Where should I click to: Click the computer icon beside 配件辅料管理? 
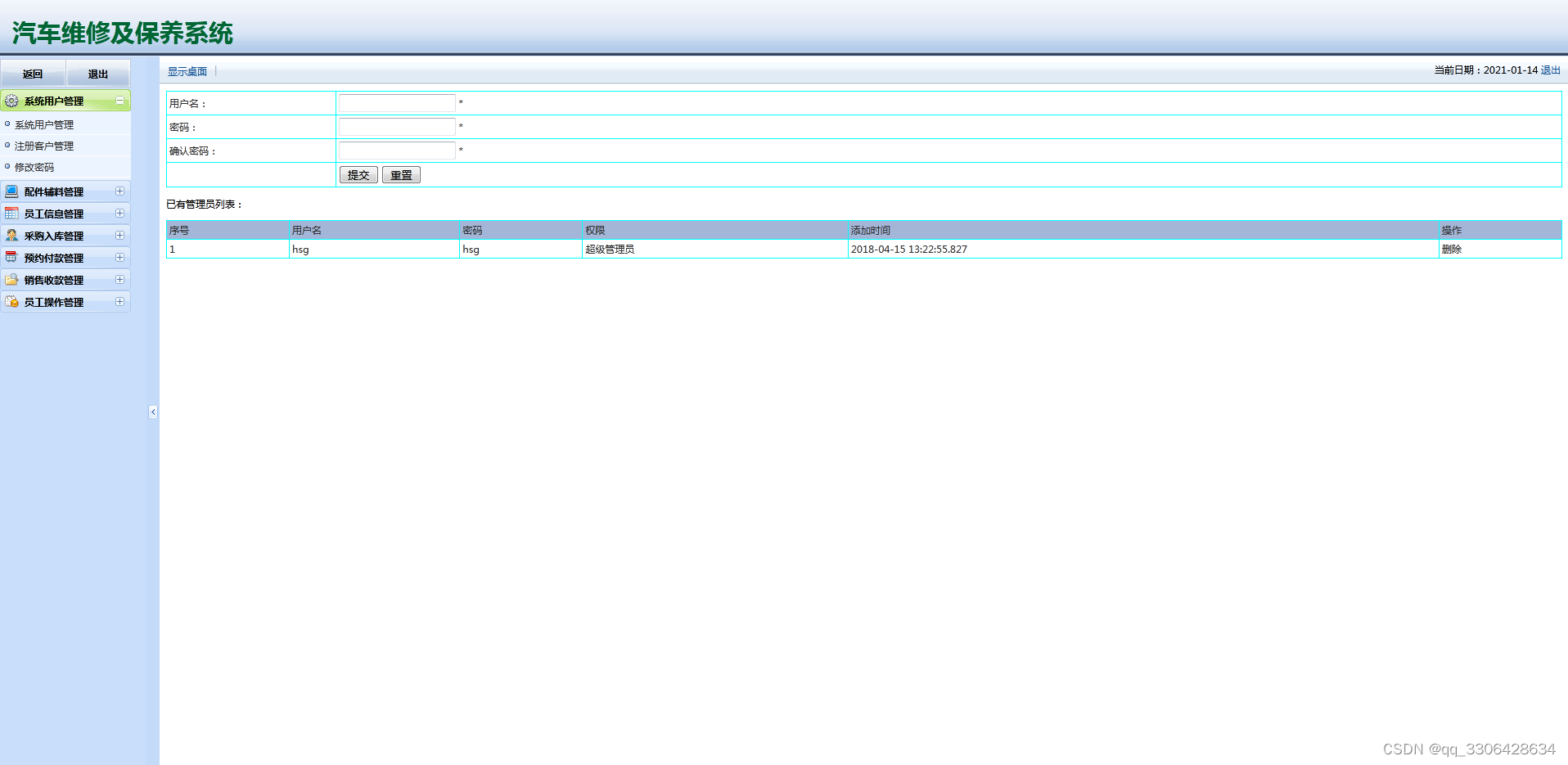point(11,191)
